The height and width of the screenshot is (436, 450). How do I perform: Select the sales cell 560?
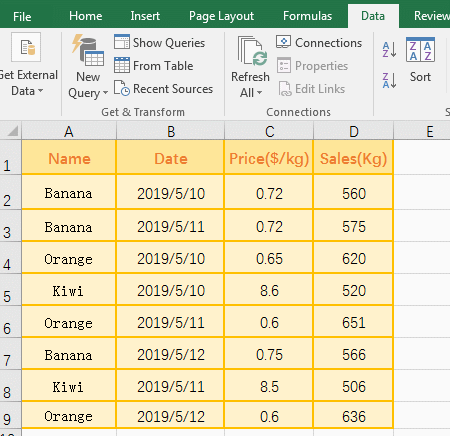point(353,192)
